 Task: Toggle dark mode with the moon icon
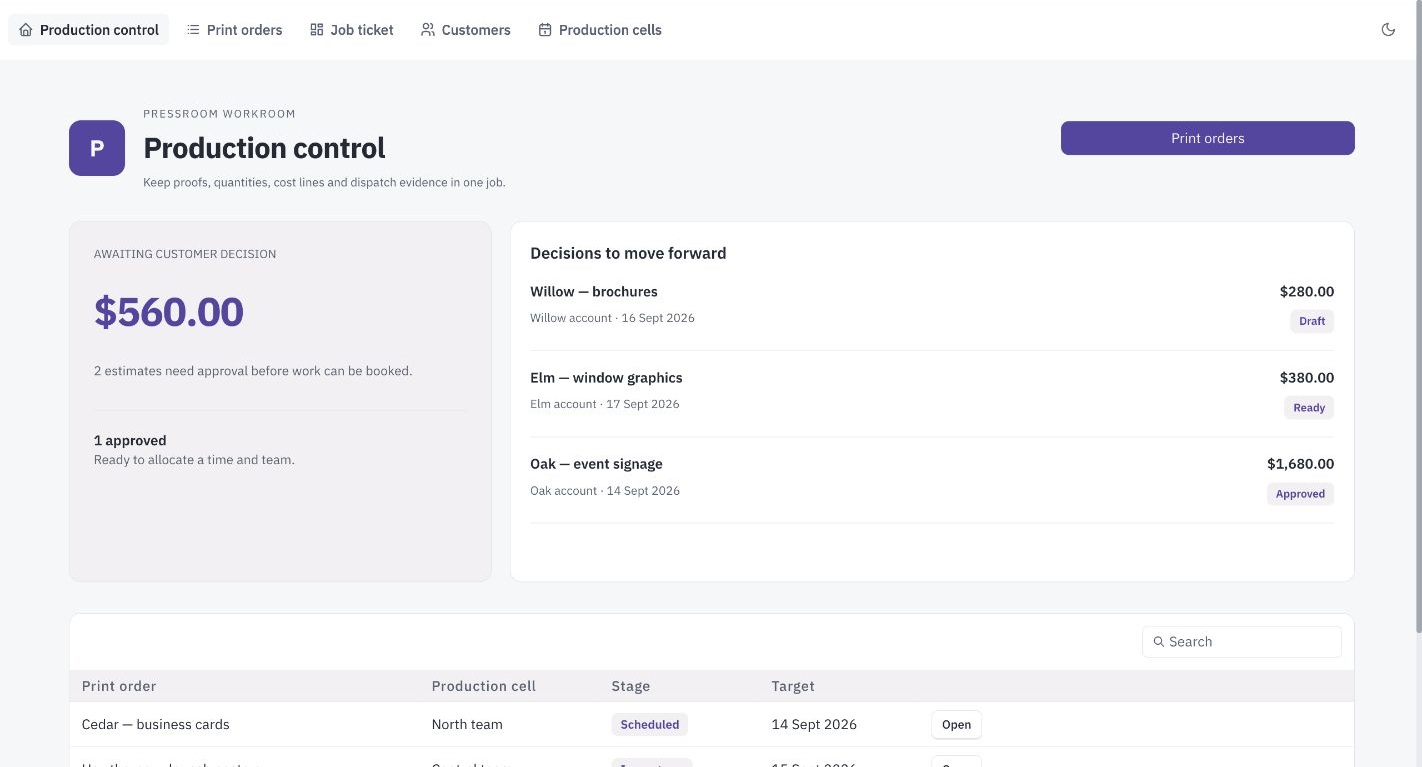point(1388,30)
